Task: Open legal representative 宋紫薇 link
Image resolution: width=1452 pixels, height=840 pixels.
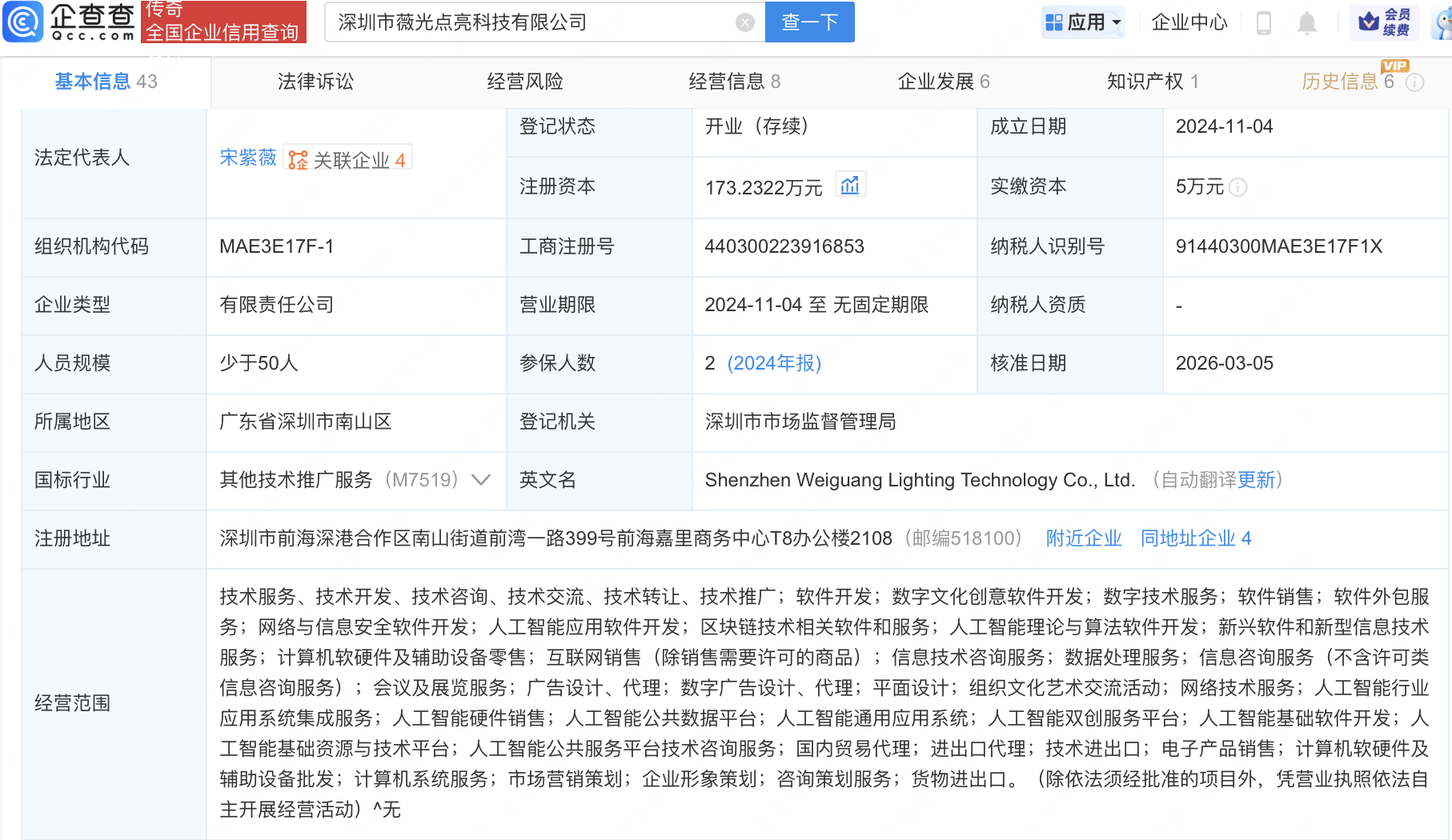Action: pyautogui.click(x=247, y=158)
